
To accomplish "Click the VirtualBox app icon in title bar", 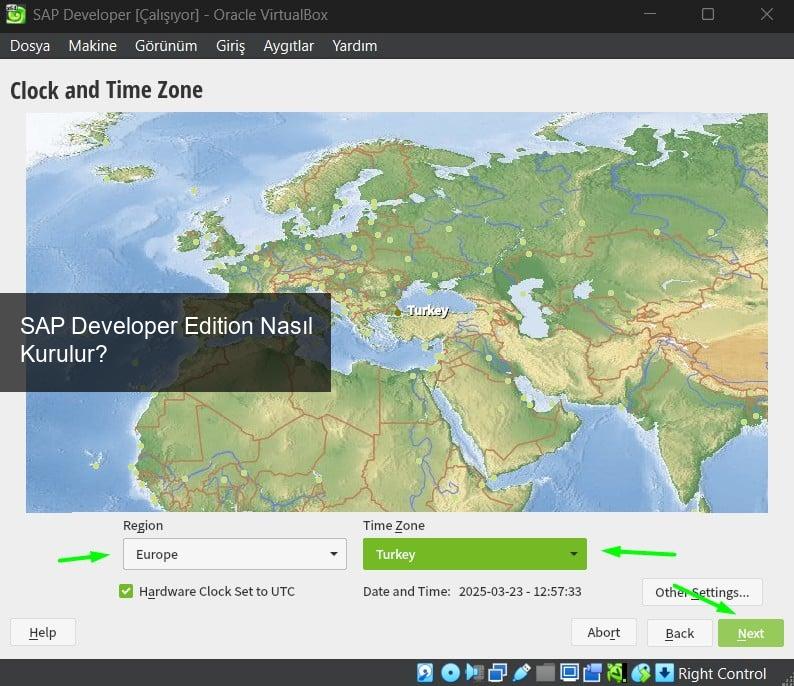I will coord(15,15).
